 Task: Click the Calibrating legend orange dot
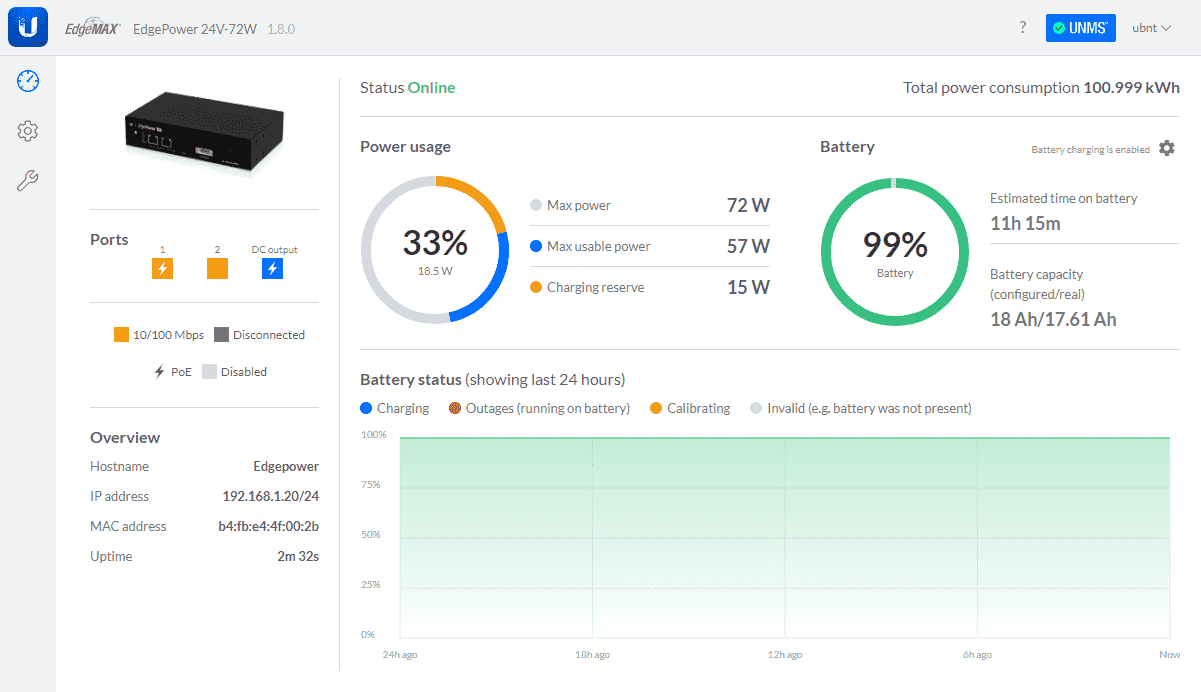656,408
